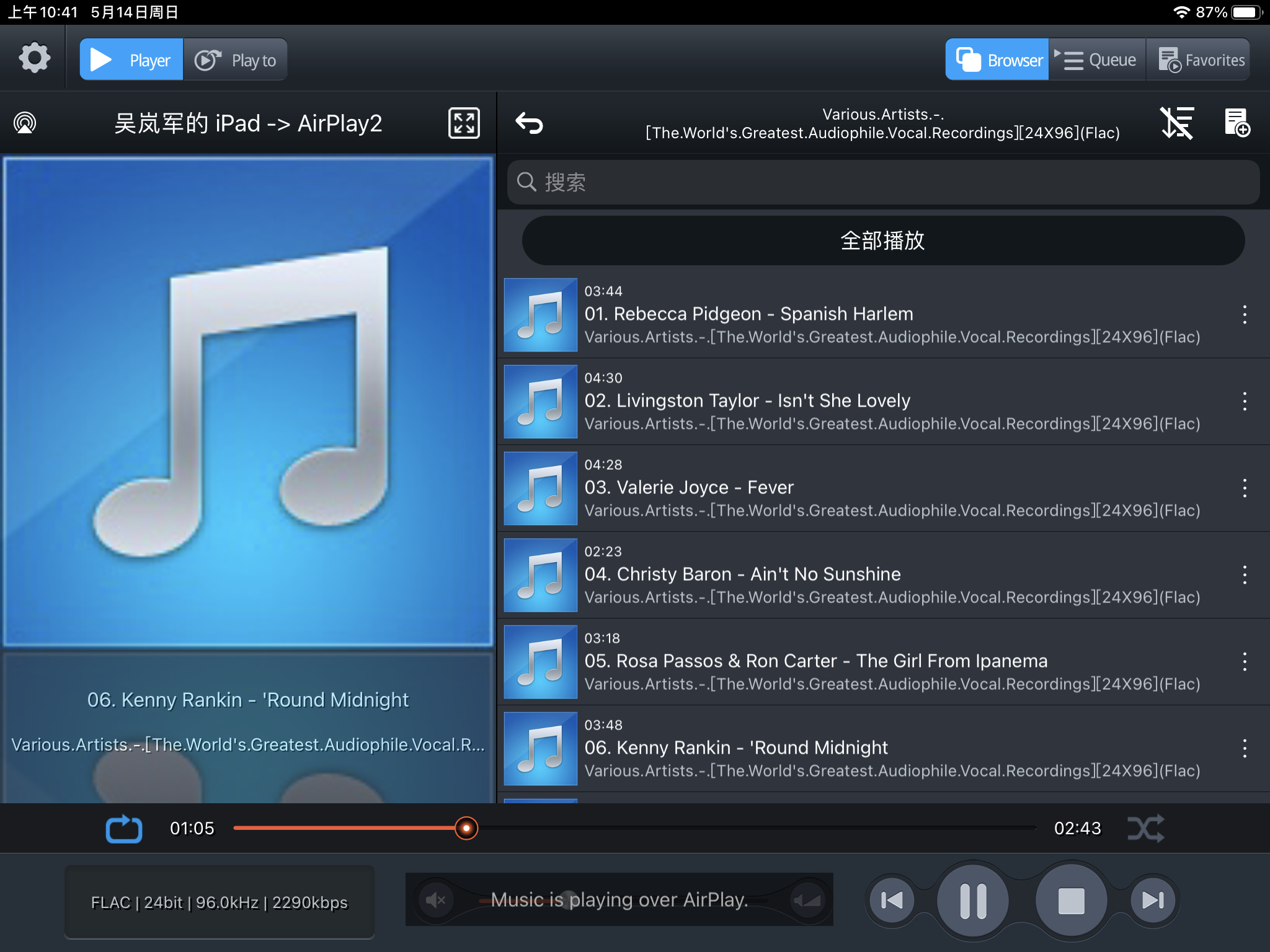Tap thumbnail of Ain't No Sunshine track
The height and width of the screenshot is (952, 1270).
540,575
